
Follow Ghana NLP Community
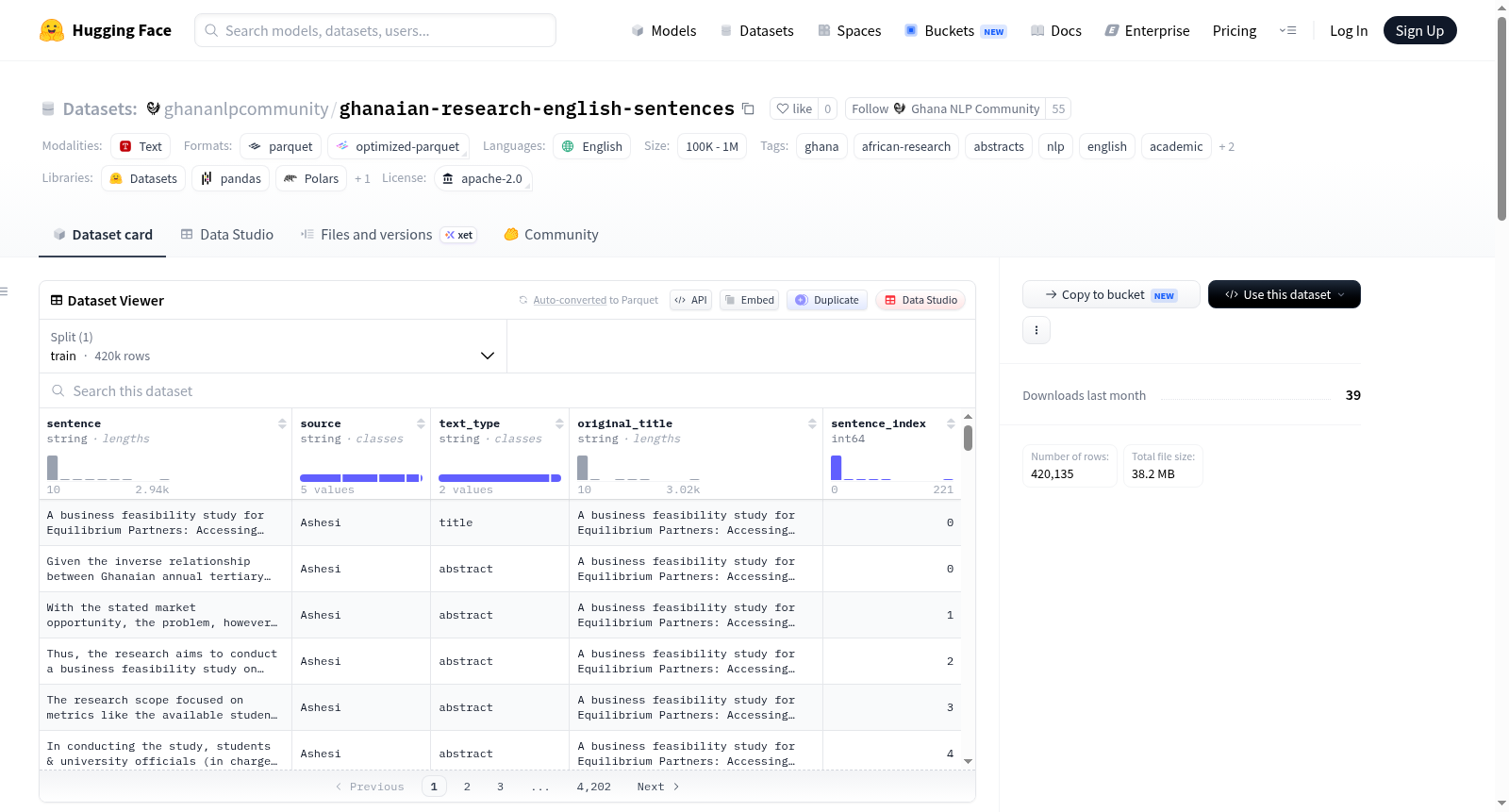pos(870,108)
